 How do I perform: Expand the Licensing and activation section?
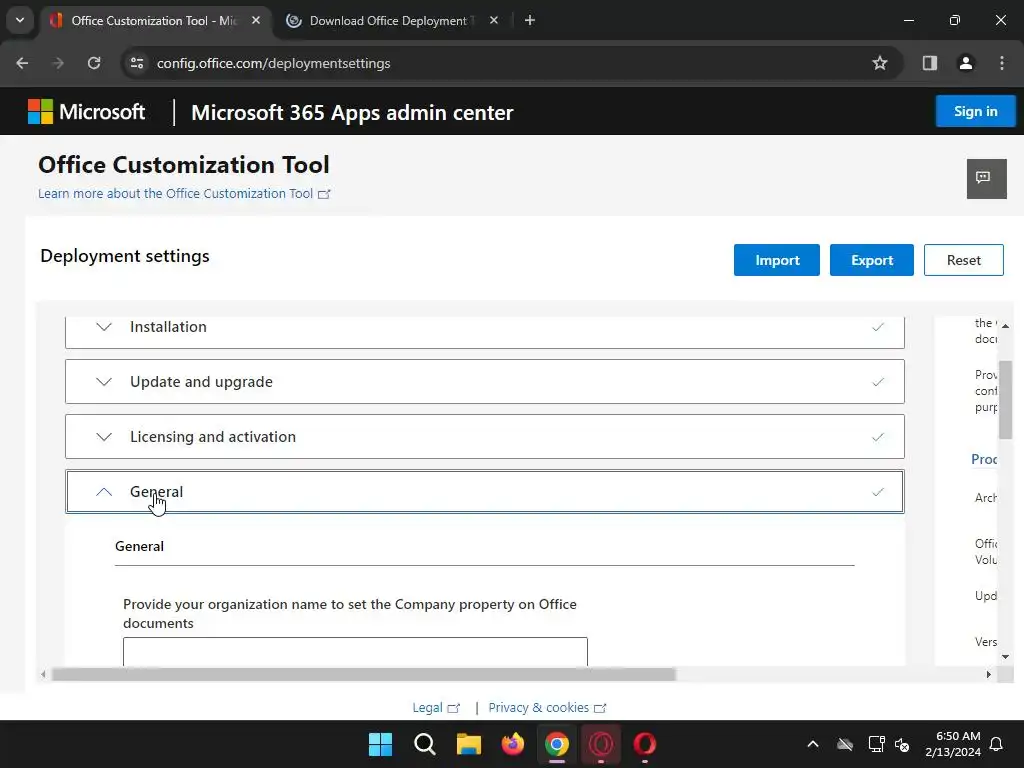(485, 436)
